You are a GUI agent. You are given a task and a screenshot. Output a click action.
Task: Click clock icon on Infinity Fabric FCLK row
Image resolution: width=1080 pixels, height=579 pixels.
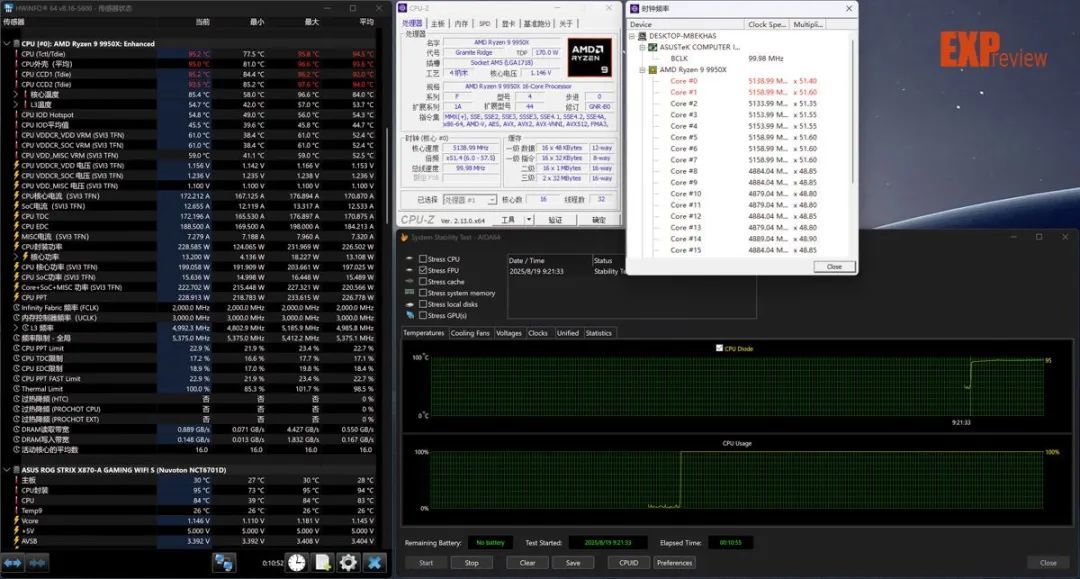coord(17,308)
